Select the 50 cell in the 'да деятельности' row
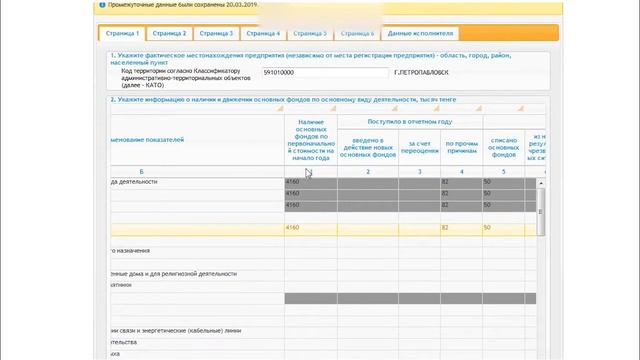 (503, 182)
